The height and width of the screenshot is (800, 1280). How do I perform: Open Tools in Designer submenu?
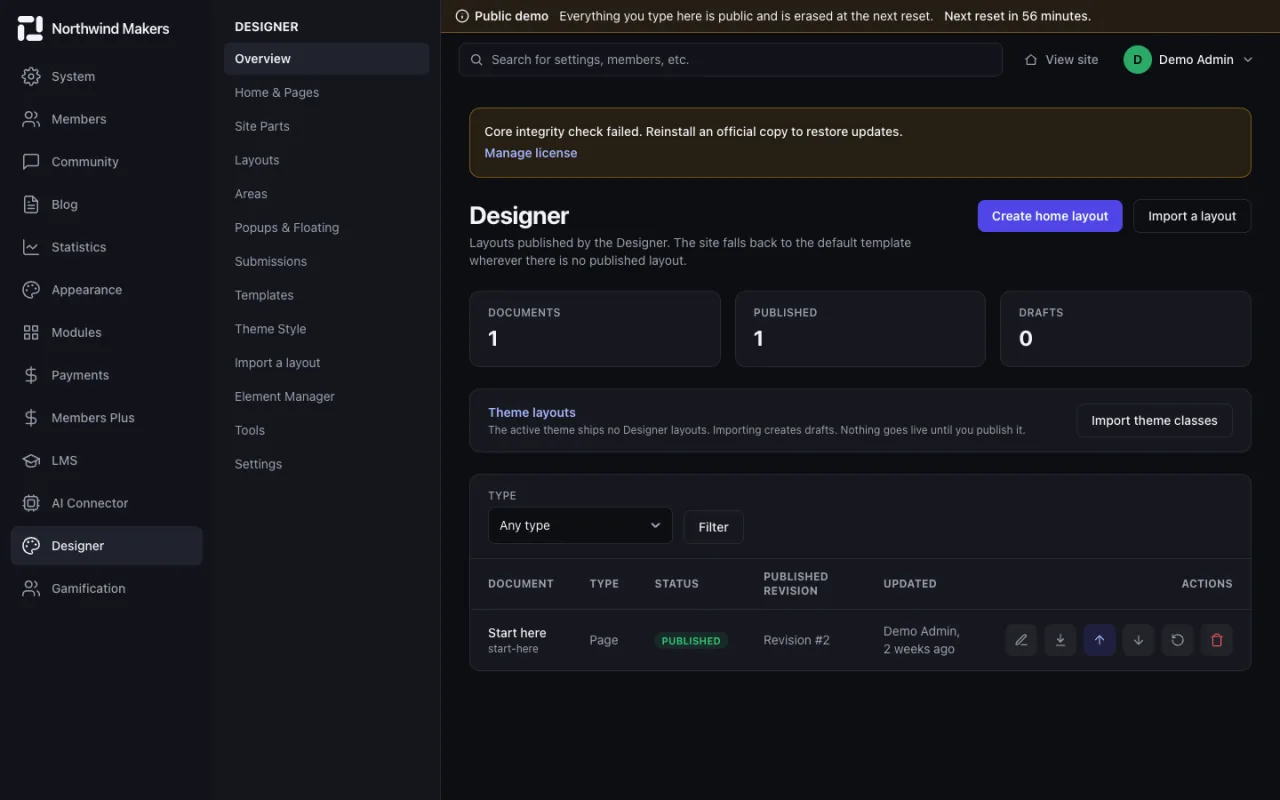pyautogui.click(x=327, y=430)
